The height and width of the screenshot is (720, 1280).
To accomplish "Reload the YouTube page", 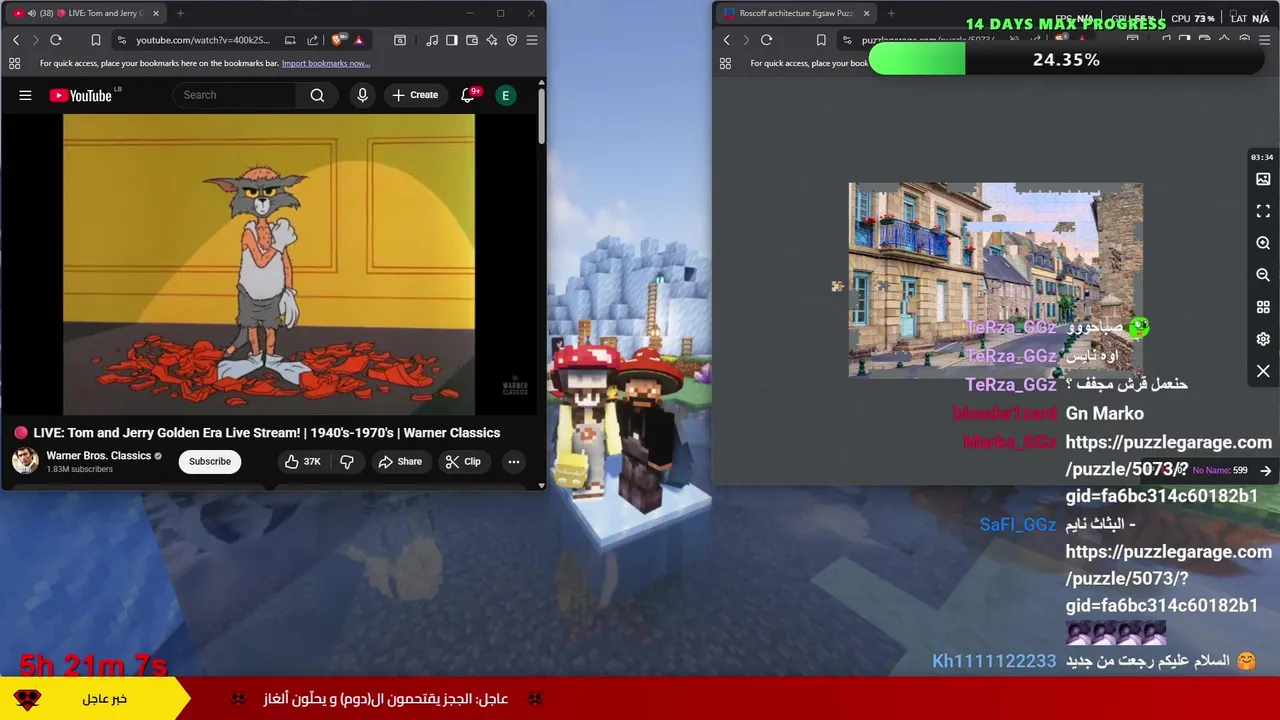I will pyautogui.click(x=56, y=40).
